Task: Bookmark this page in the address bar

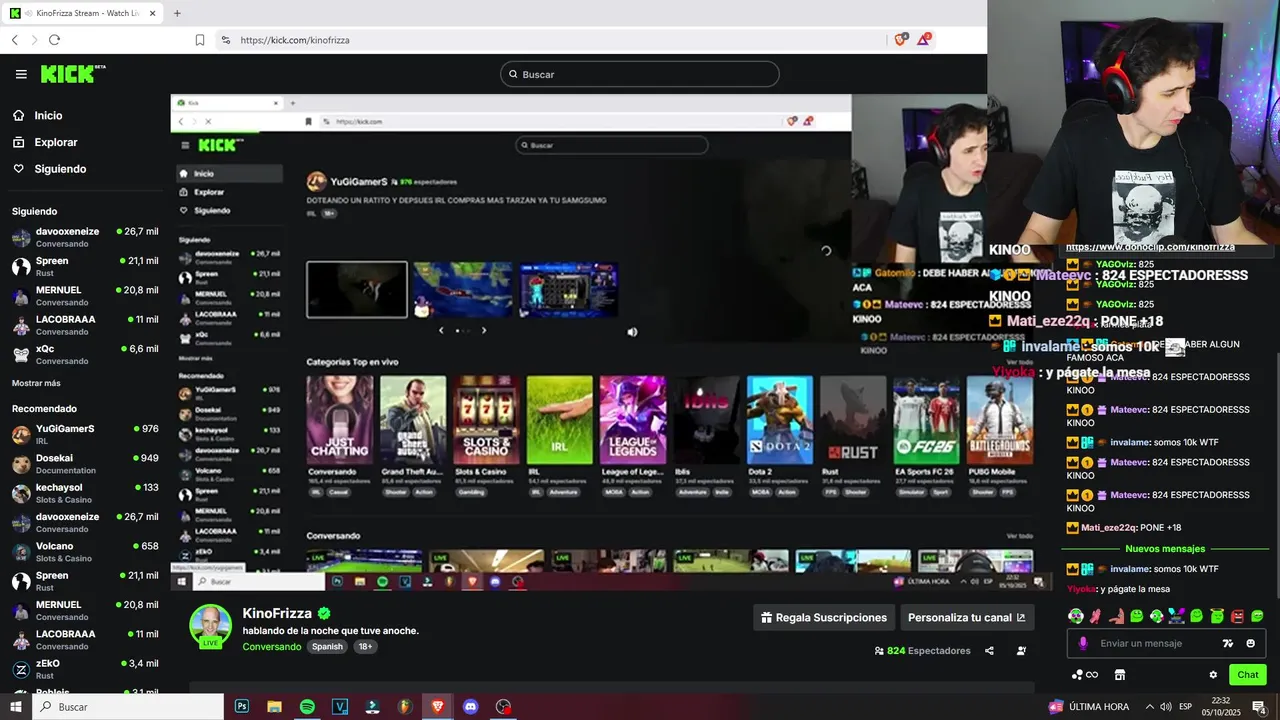Action: (x=200, y=40)
